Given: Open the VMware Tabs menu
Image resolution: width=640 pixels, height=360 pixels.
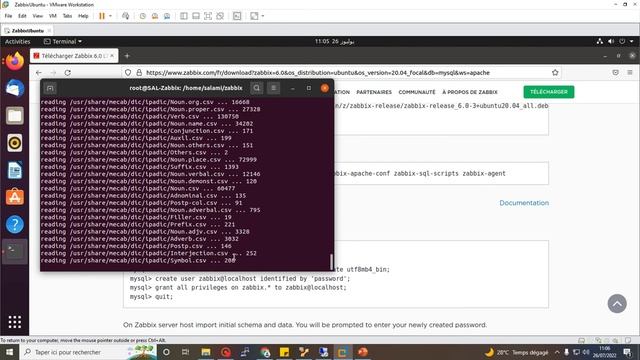Looking at the screenshot, I should point(67,16).
